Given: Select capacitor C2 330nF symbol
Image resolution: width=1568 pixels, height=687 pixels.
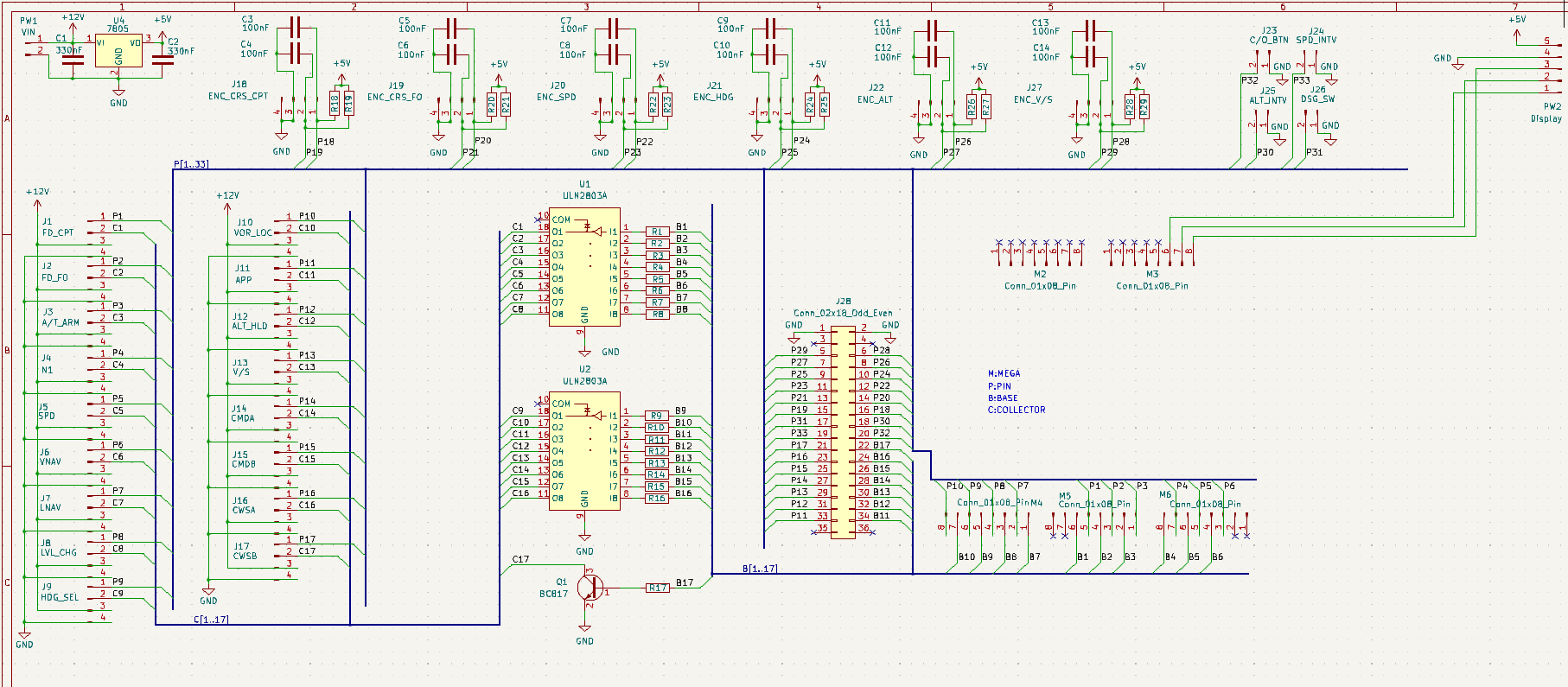Looking at the screenshot, I should 163,59.
